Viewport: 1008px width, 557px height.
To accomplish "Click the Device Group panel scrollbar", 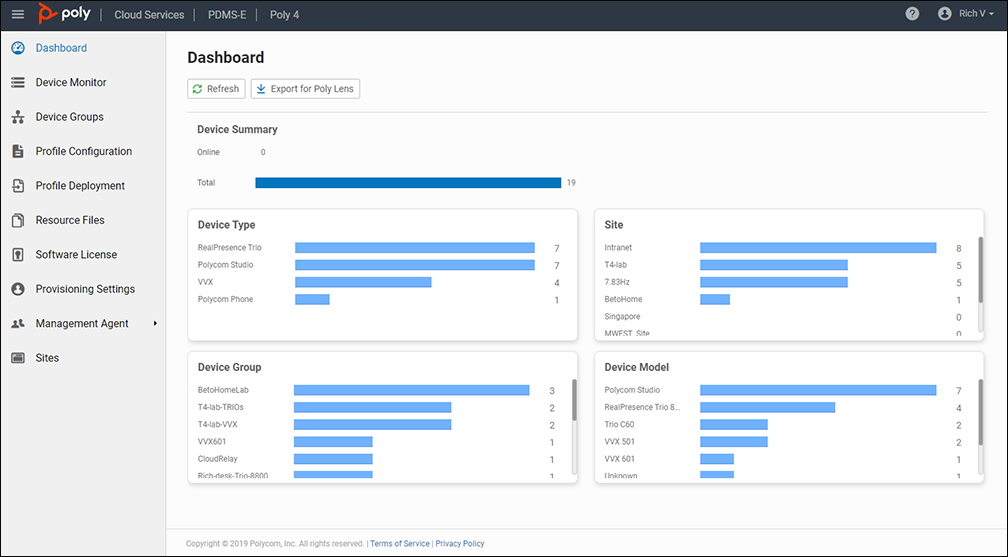I will [574, 400].
